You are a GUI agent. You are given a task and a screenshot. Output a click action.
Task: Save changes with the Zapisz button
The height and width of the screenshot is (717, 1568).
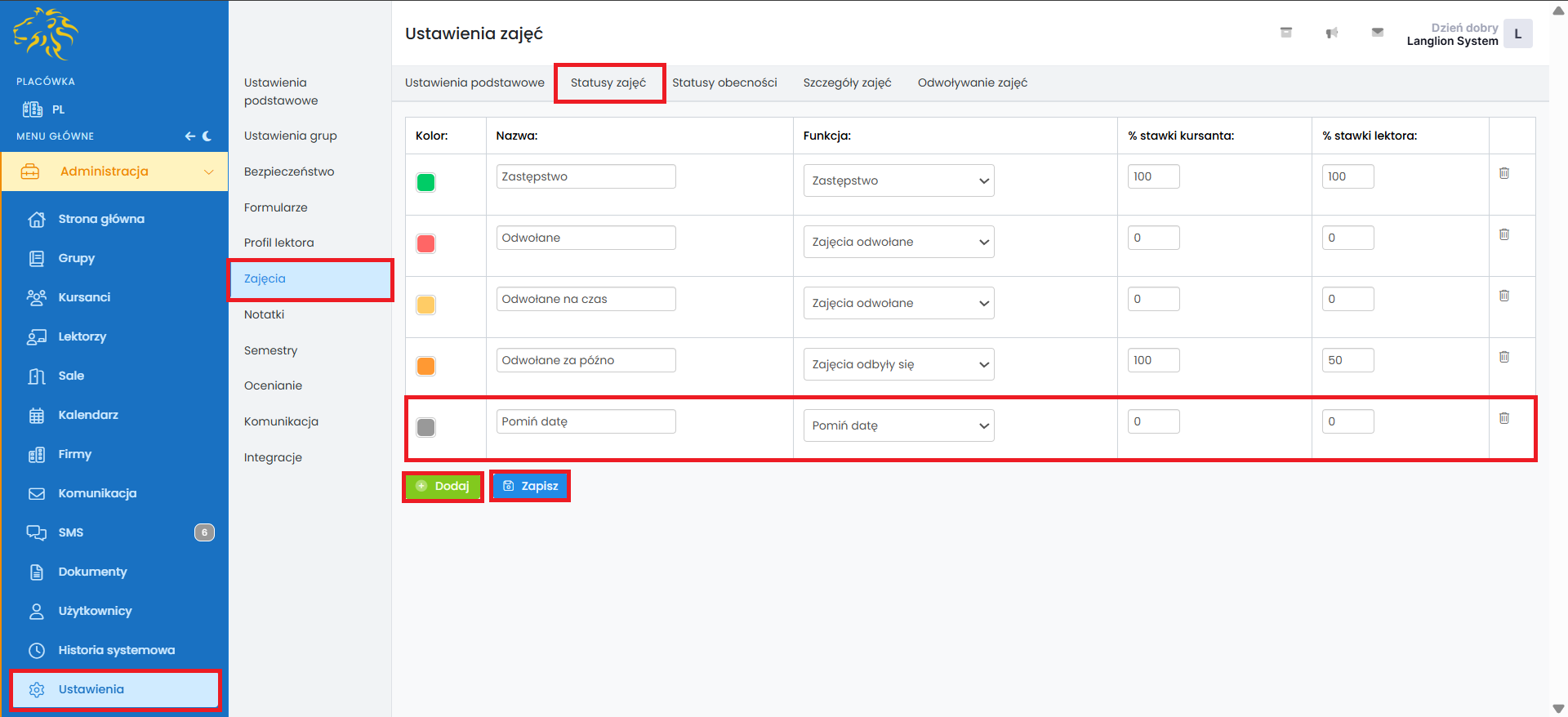click(x=530, y=486)
